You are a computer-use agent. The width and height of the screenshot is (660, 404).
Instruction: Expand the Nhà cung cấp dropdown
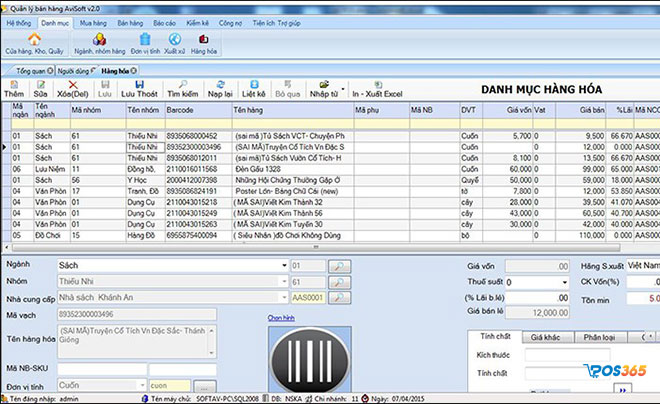click(282, 298)
